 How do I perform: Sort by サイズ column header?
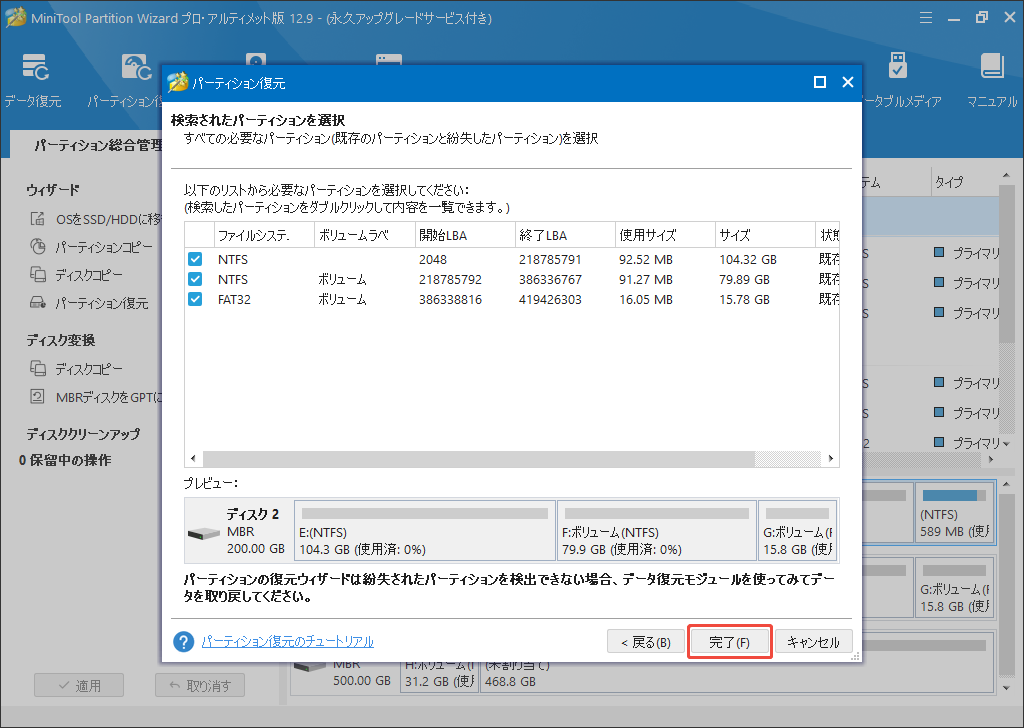click(x=765, y=235)
